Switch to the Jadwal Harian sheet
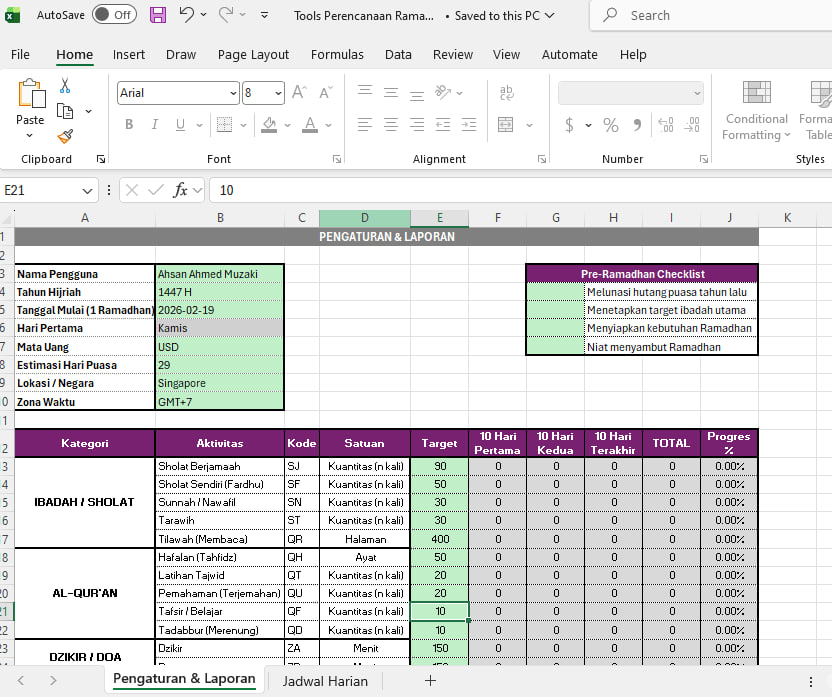Viewport: 832px width, 698px height. 325,681
